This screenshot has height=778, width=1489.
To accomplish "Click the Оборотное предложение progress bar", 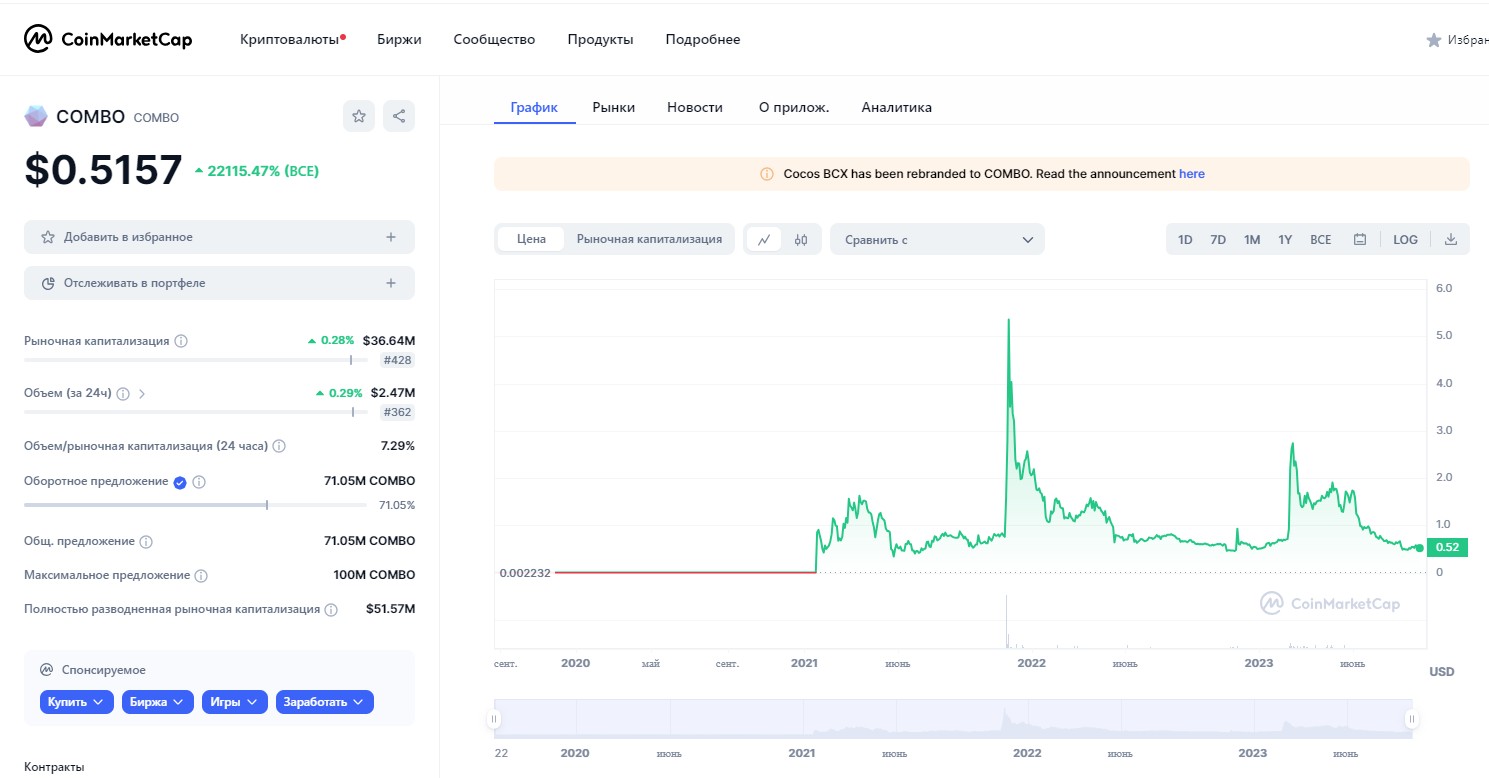I will pyautogui.click(x=196, y=505).
